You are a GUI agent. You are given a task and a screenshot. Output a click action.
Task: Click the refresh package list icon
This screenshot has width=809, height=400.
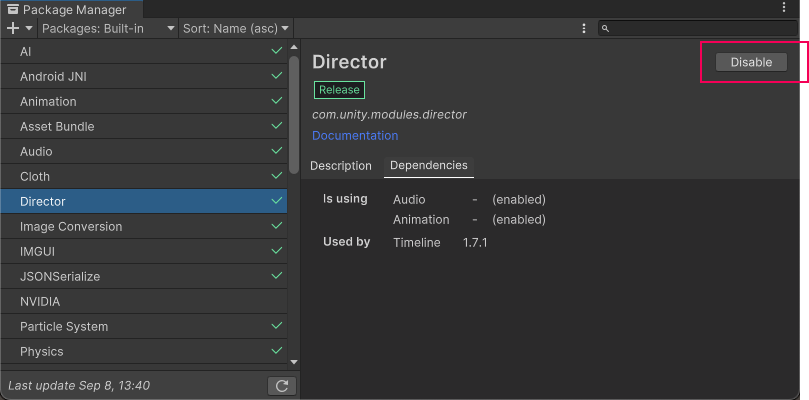282,386
